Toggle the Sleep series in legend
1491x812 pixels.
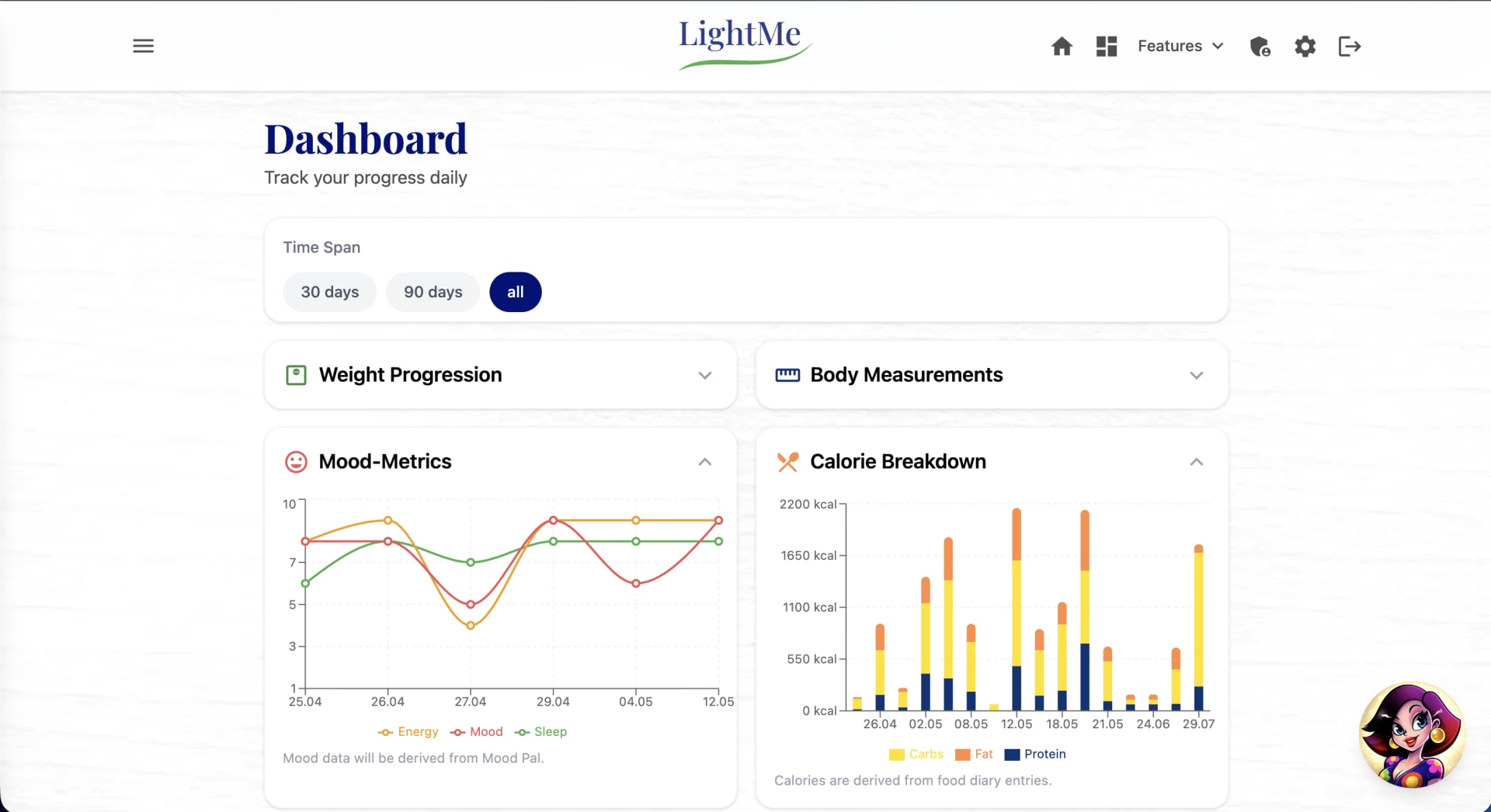(x=540, y=732)
